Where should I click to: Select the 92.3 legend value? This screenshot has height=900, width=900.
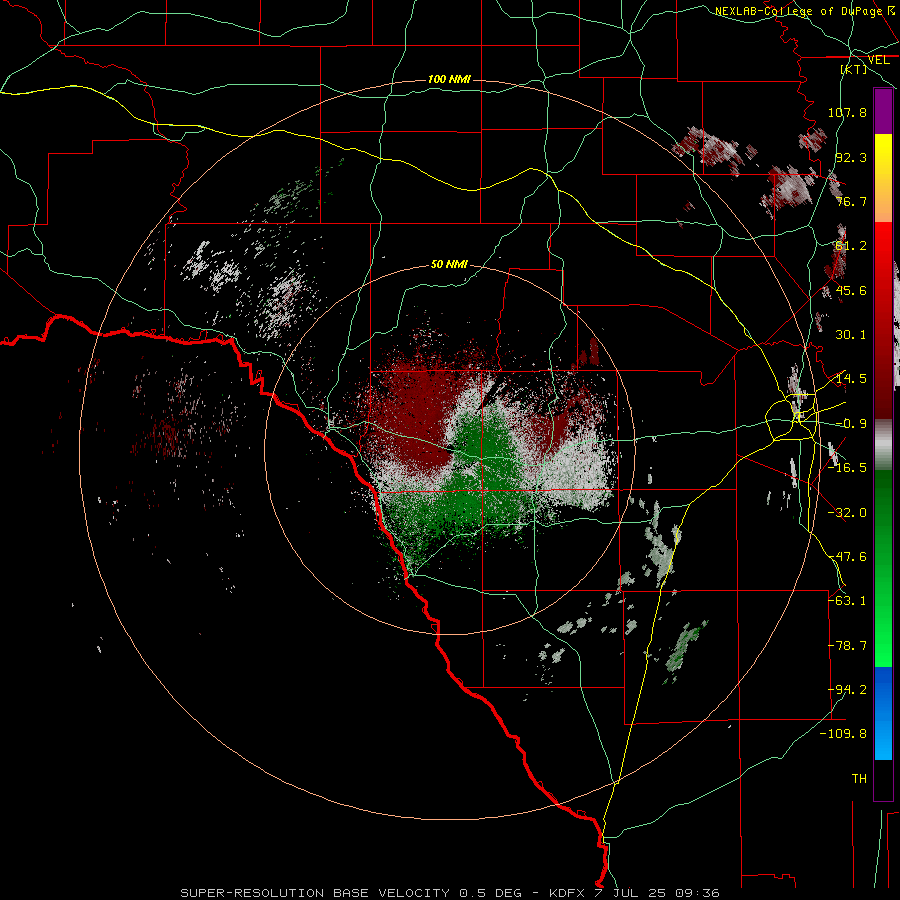point(851,157)
